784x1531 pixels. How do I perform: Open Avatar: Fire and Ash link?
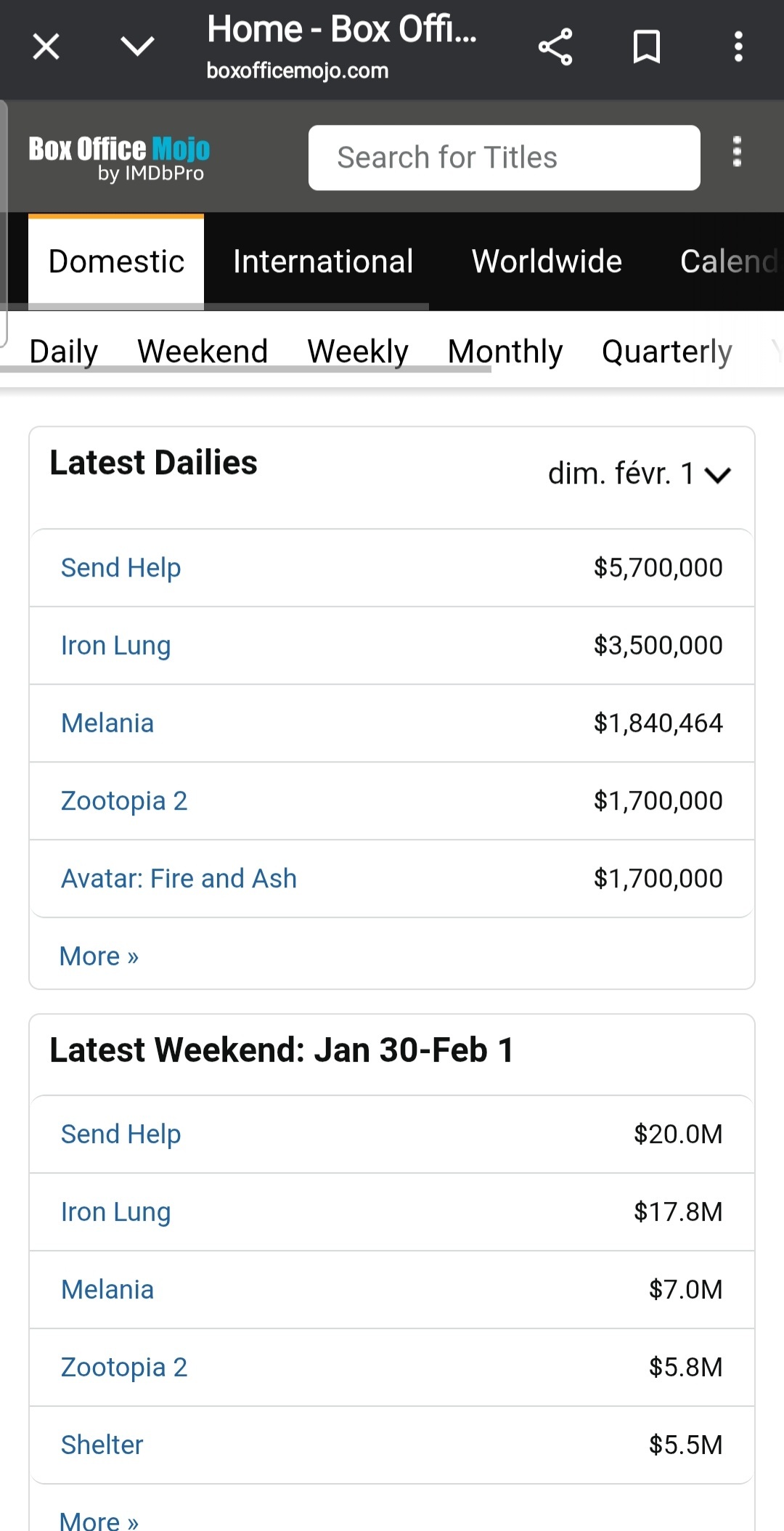pyautogui.click(x=179, y=879)
